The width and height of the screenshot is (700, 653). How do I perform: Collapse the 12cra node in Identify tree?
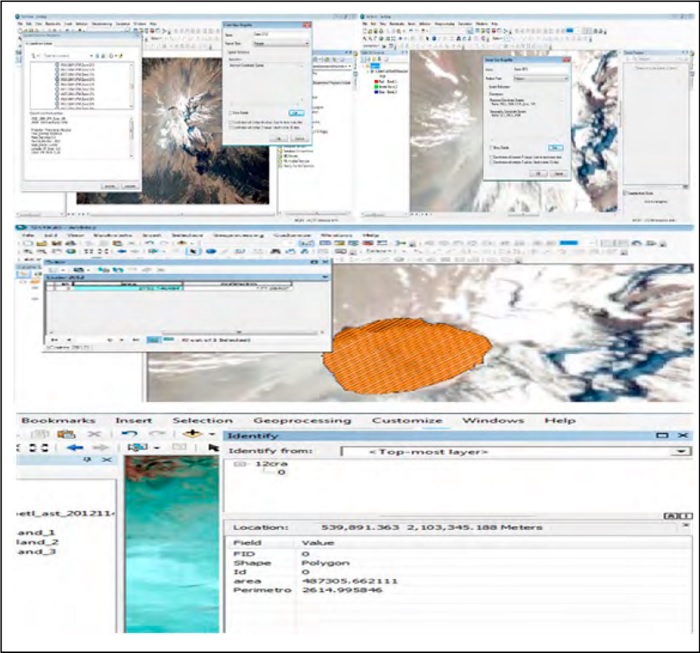tap(237, 466)
